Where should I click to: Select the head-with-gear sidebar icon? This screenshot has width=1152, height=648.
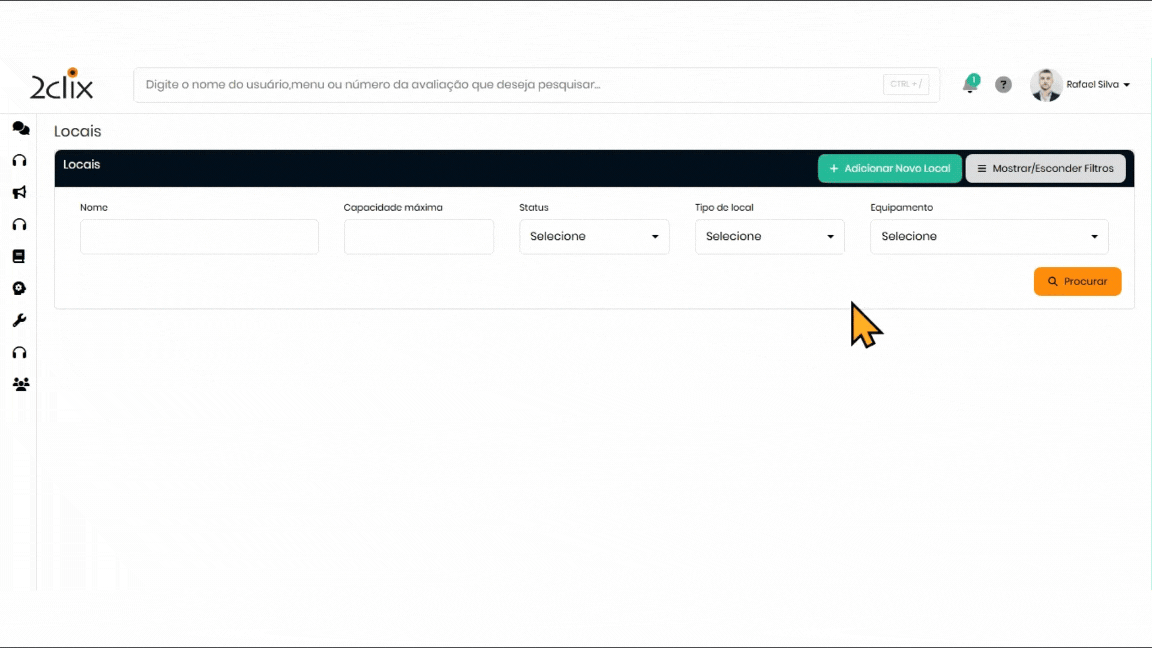19,288
